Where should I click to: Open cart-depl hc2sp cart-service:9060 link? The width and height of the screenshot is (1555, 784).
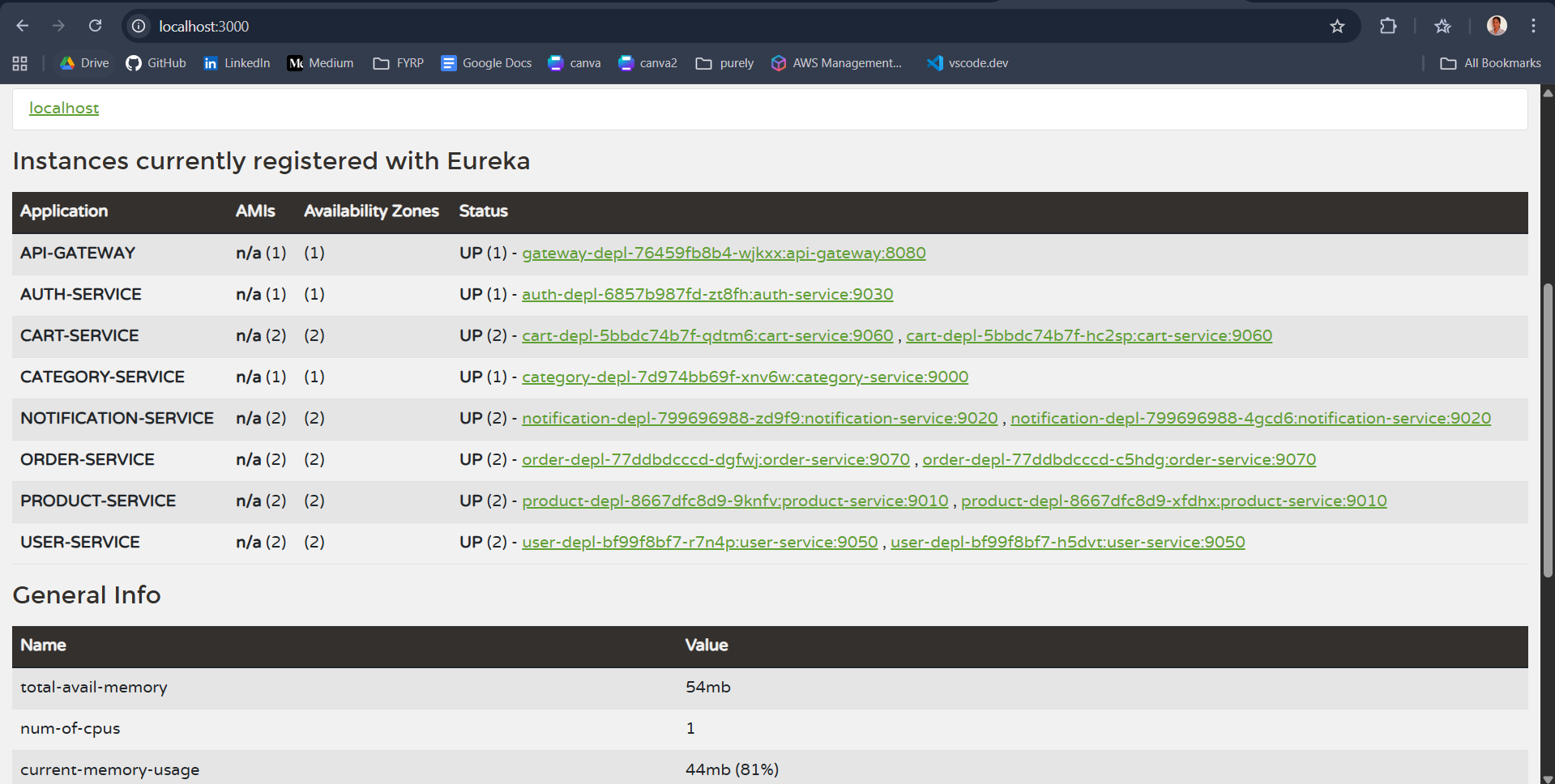pos(1089,336)
